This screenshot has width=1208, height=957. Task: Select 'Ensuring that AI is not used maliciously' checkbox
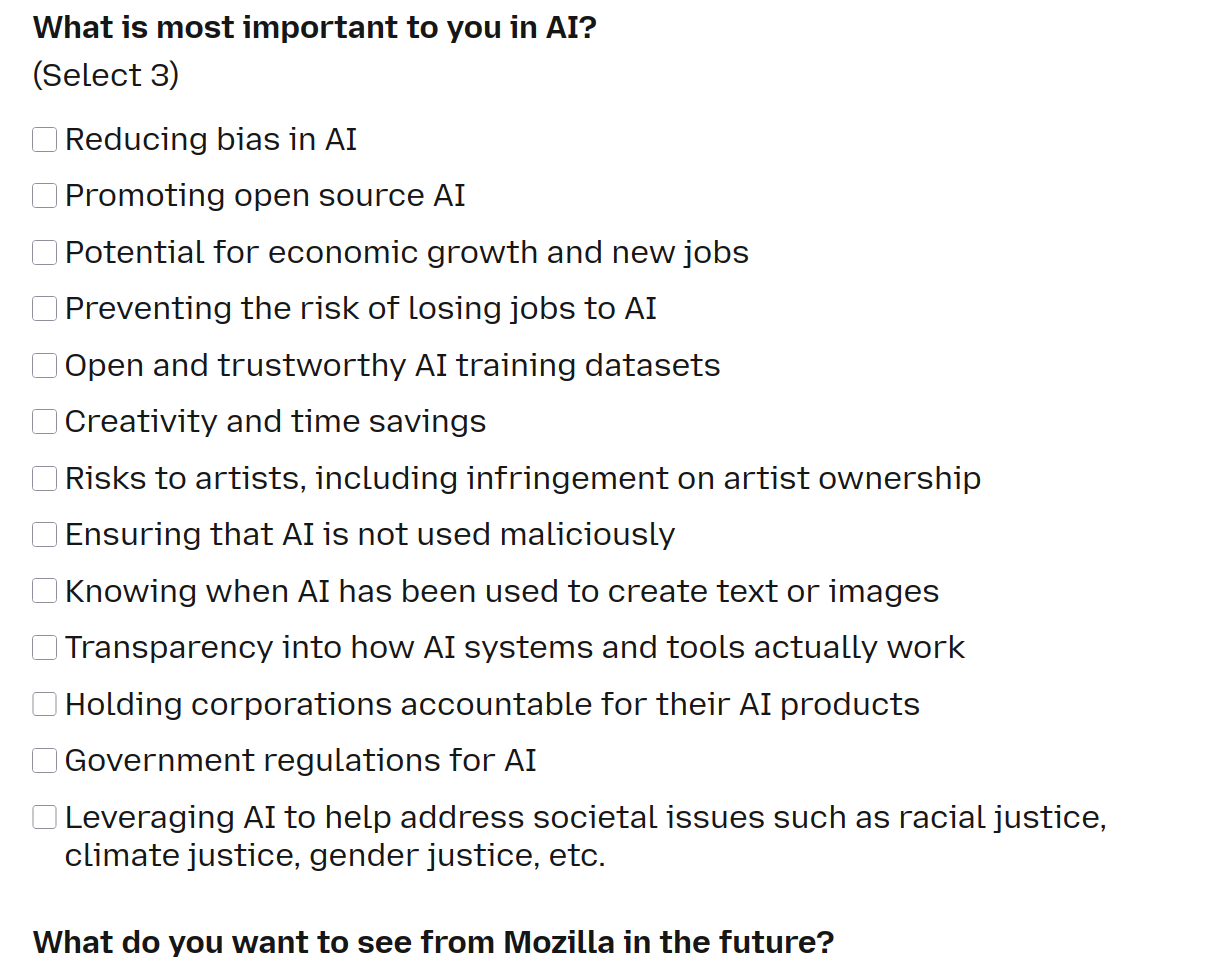(45, 535)
